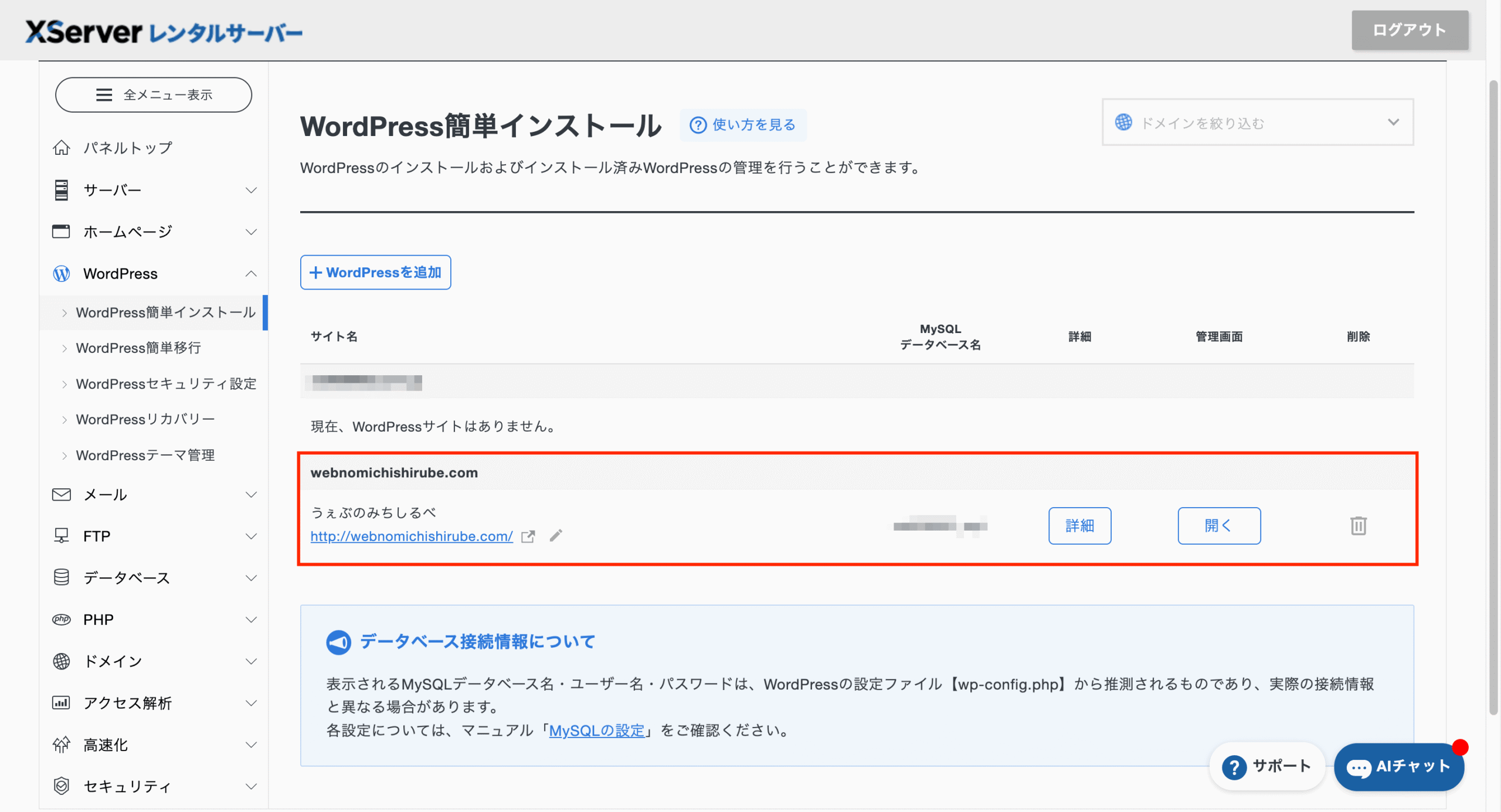
Task: Click the MySQL データベース名 column header
Action: [940, 337]
